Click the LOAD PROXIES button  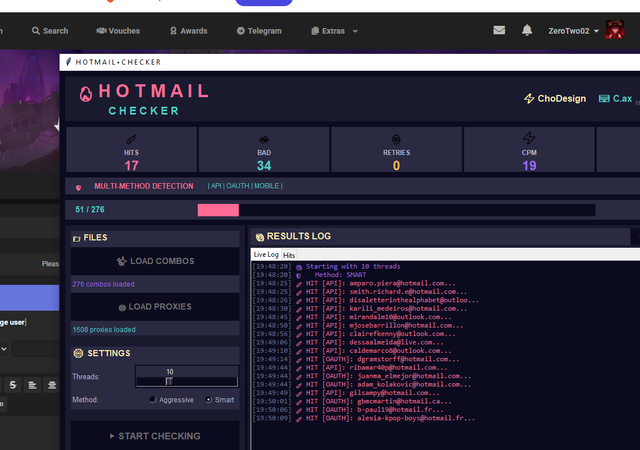pyautogui.click(x=155, y=307)
